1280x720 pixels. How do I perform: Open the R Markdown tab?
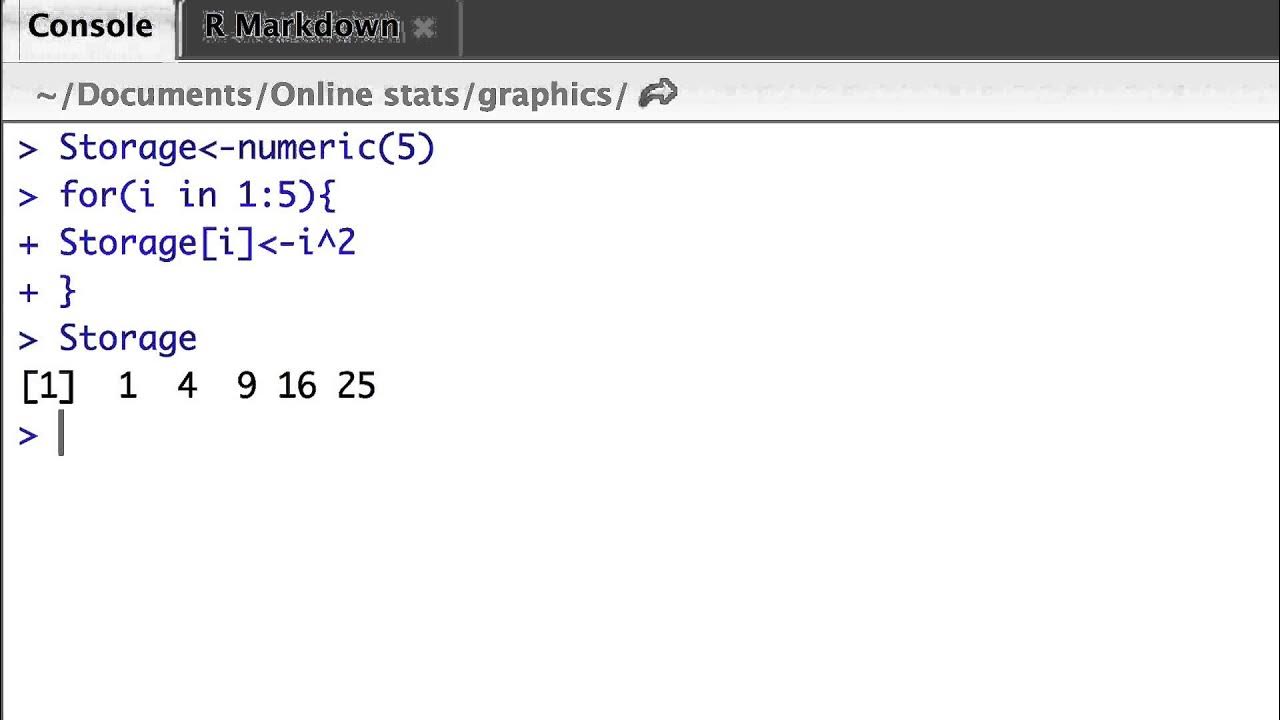pyautogui.click(x=301, y=26)
